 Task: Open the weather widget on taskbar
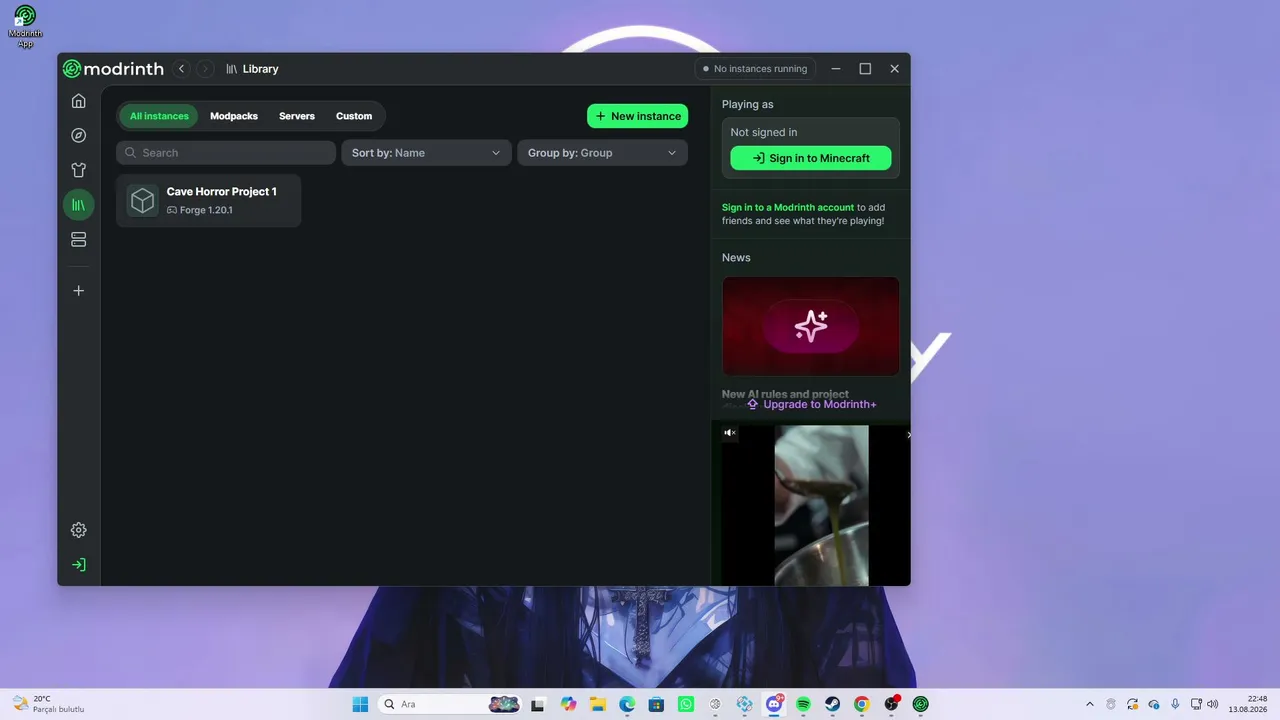click(x=48, y=704)
